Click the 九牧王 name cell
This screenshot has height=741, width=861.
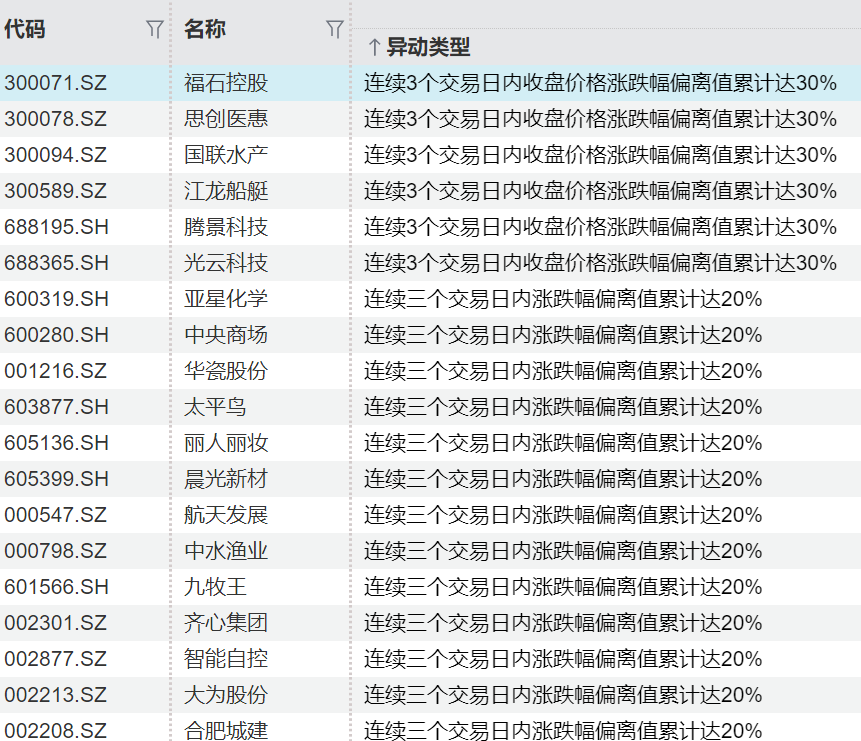(x=215, y=587)
